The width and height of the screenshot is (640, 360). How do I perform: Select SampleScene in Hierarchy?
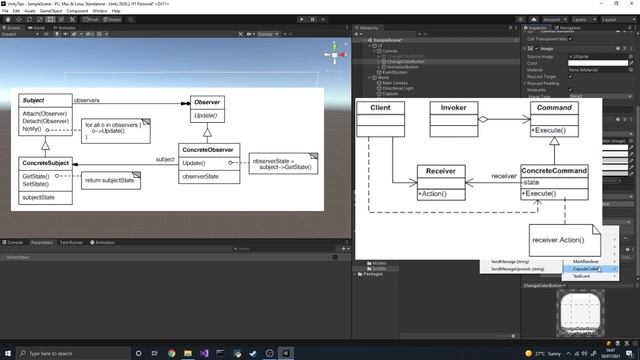click(388, 40)
